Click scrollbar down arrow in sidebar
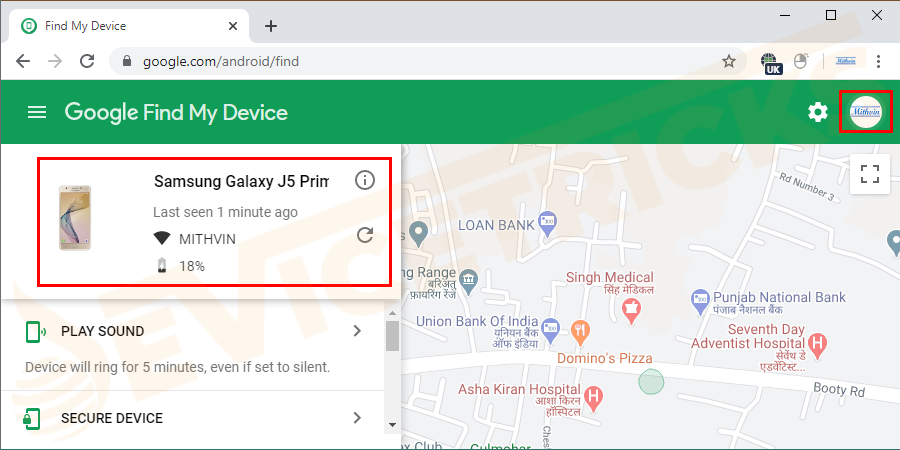Viewport: 900px width, 450px height. click(393, 425)
